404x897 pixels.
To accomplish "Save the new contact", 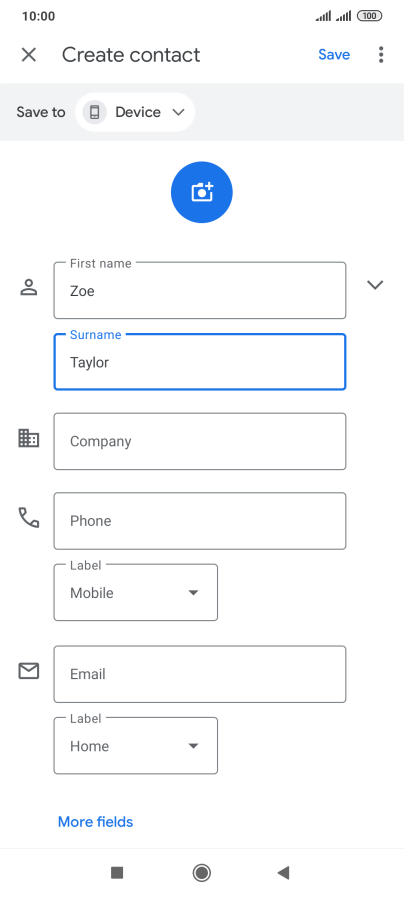I will [334, 54].
